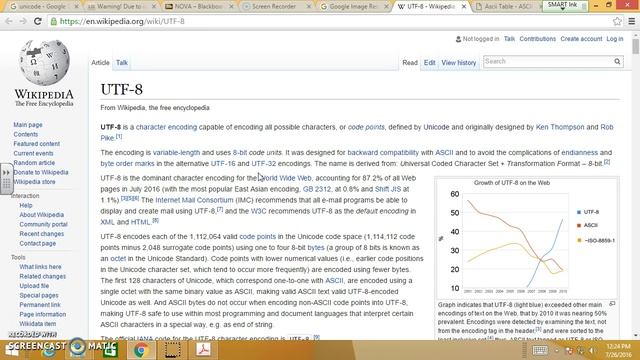The height and width of the screenshot is (360, 640).
Task: Reload the Wikipedia page
Action: 38,21
